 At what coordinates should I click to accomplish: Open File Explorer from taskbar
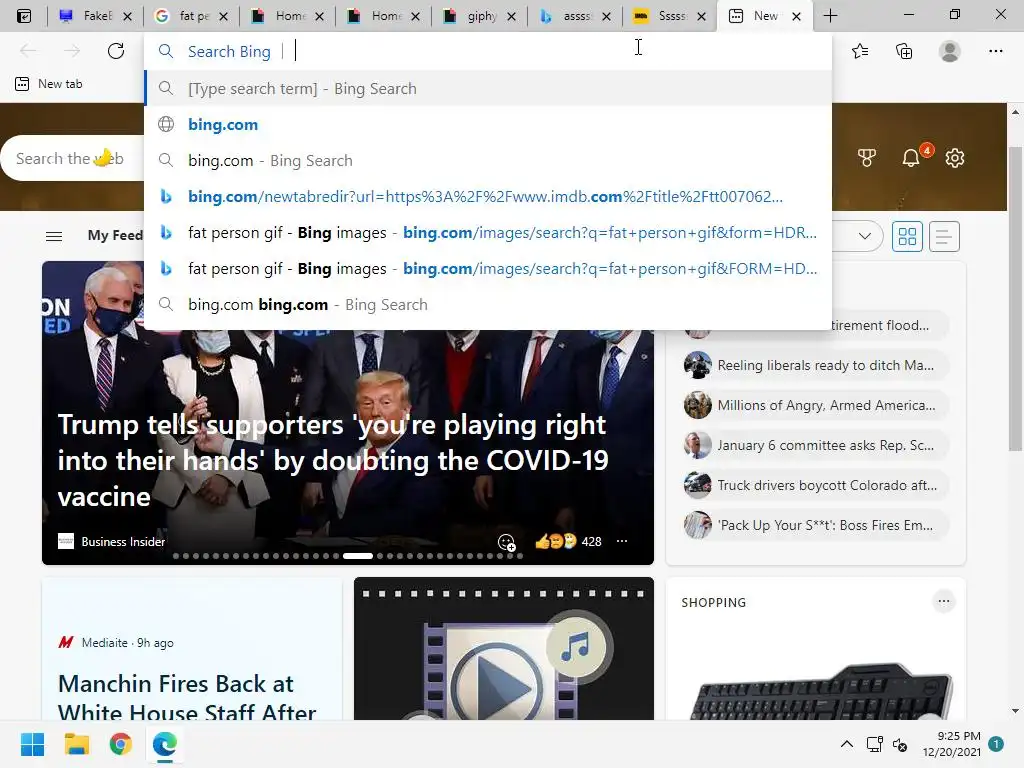point(76,744)
